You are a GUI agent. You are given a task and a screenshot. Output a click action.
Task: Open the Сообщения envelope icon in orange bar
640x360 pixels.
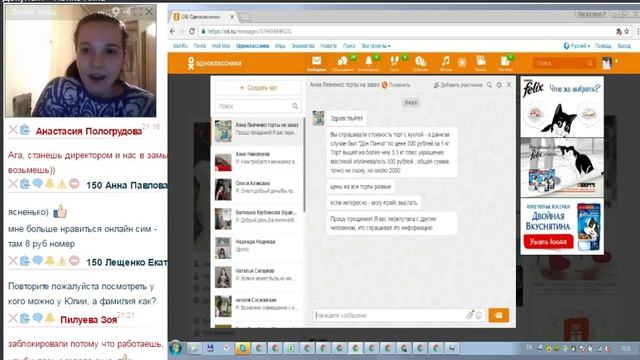point(316,62)
